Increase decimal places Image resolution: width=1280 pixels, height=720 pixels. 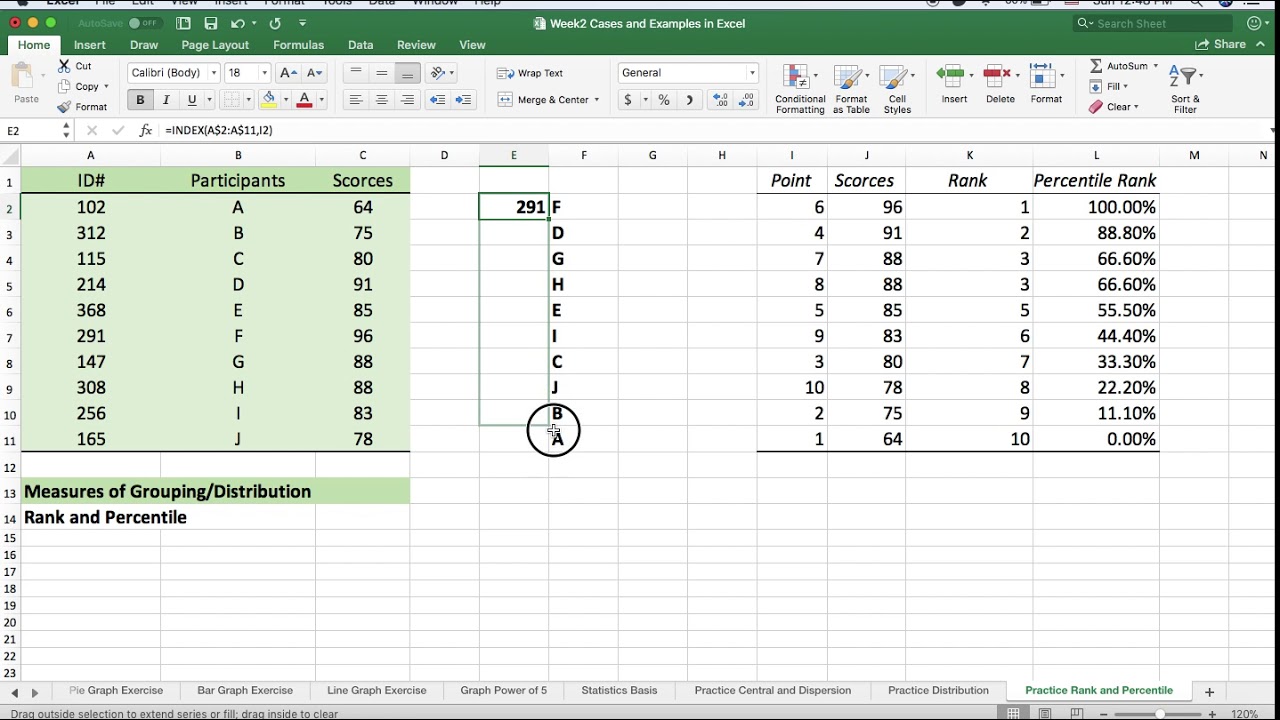pyautogui.click(x=721, y=100)
